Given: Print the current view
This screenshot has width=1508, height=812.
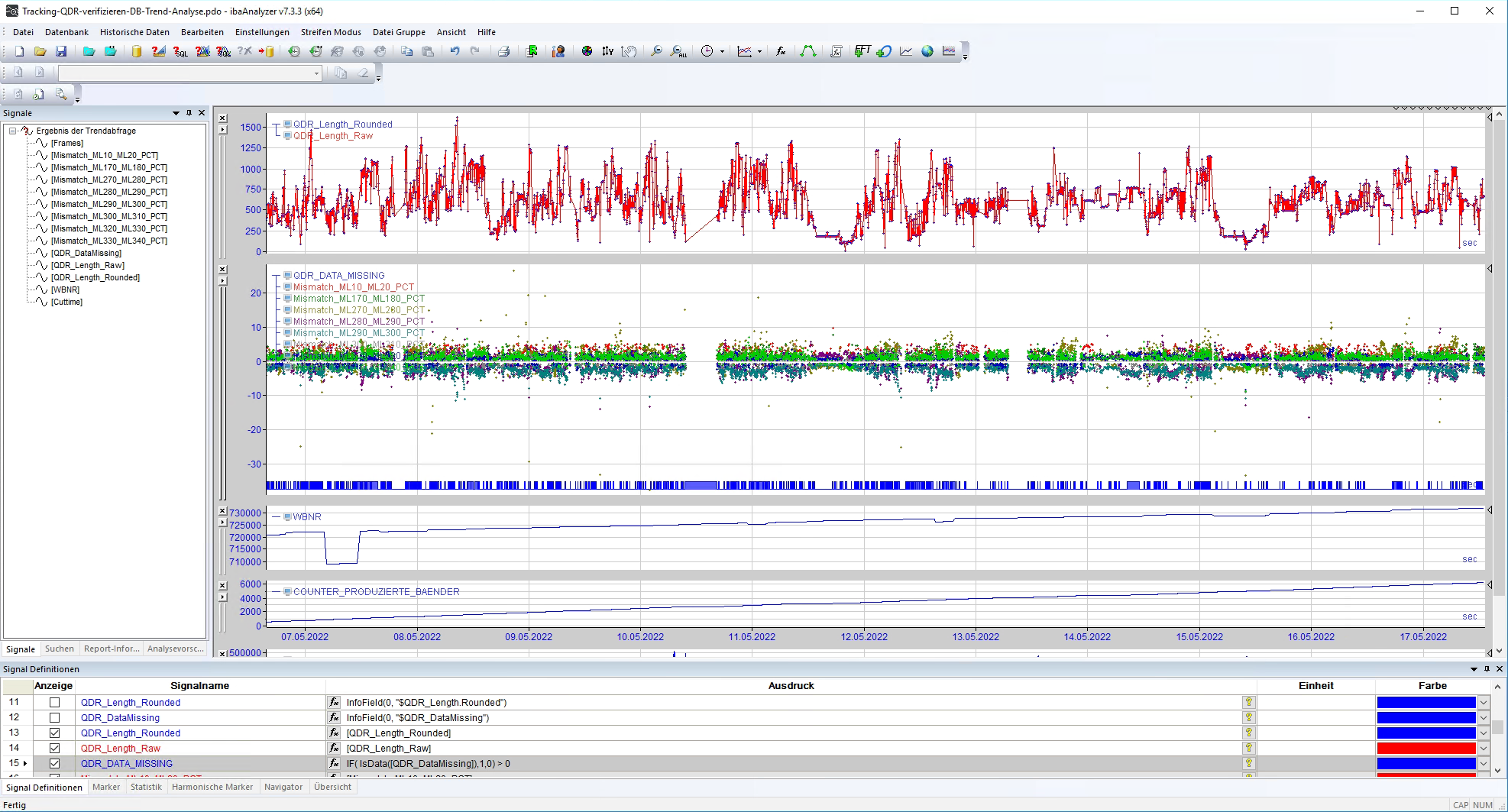Looking at the screenshot, I should pyautogui.click(x=503, y=51).
